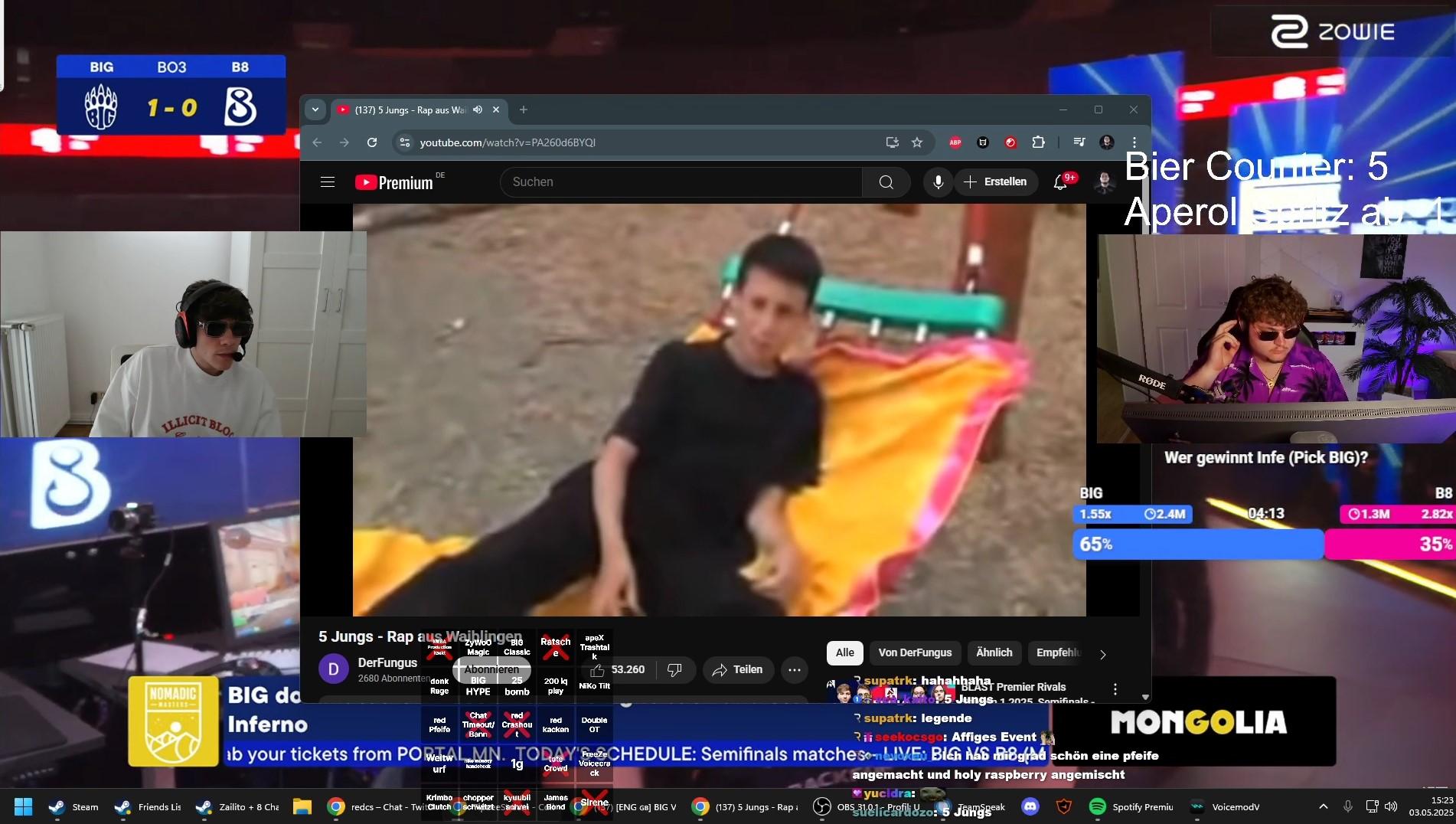This screenshot has height=824, width=1456.
Task: Open the Chrome profile avatar
Action: coord(1107,142)
